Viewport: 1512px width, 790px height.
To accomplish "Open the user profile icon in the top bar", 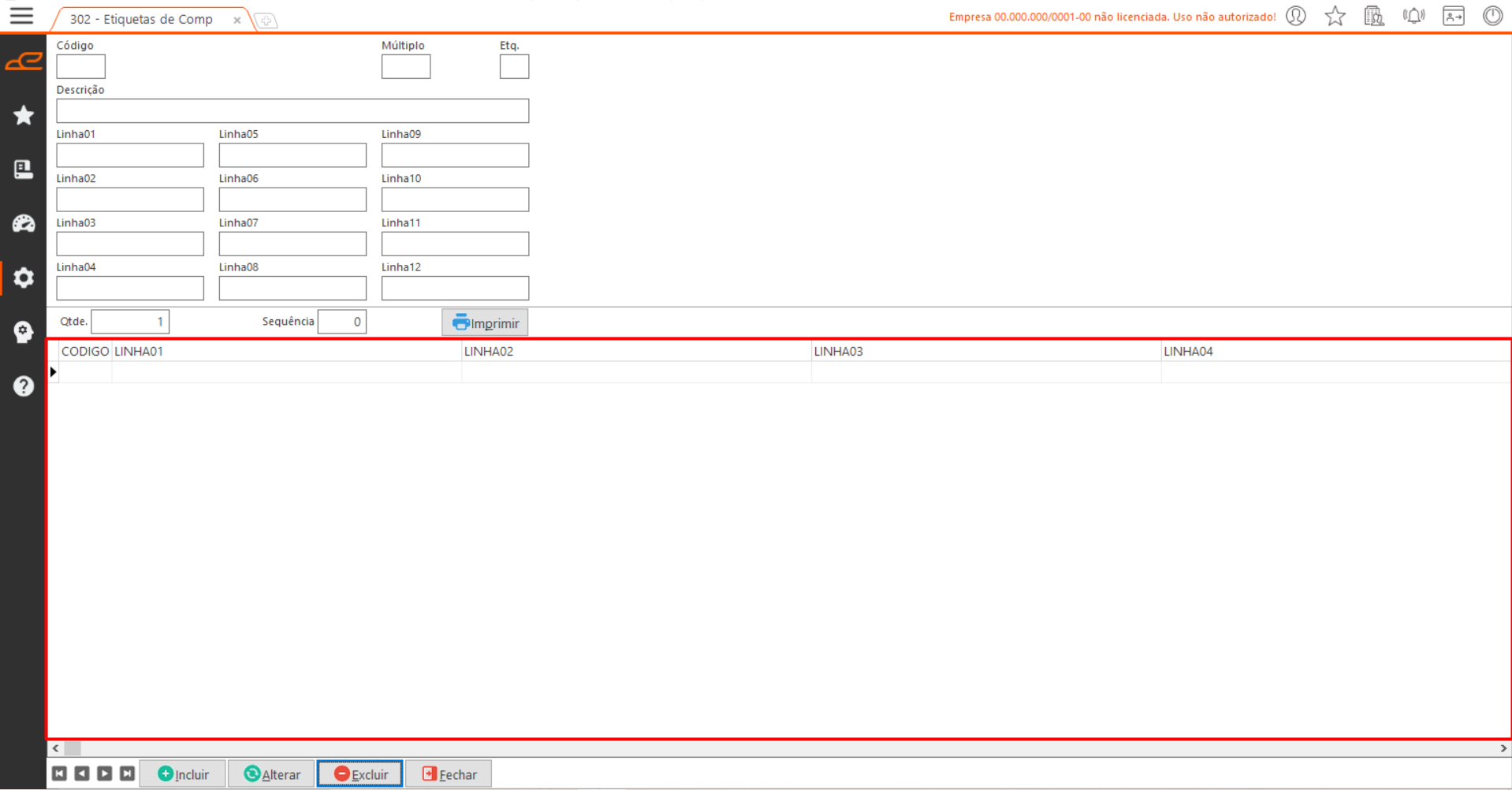I will (x=1296, y=16).
